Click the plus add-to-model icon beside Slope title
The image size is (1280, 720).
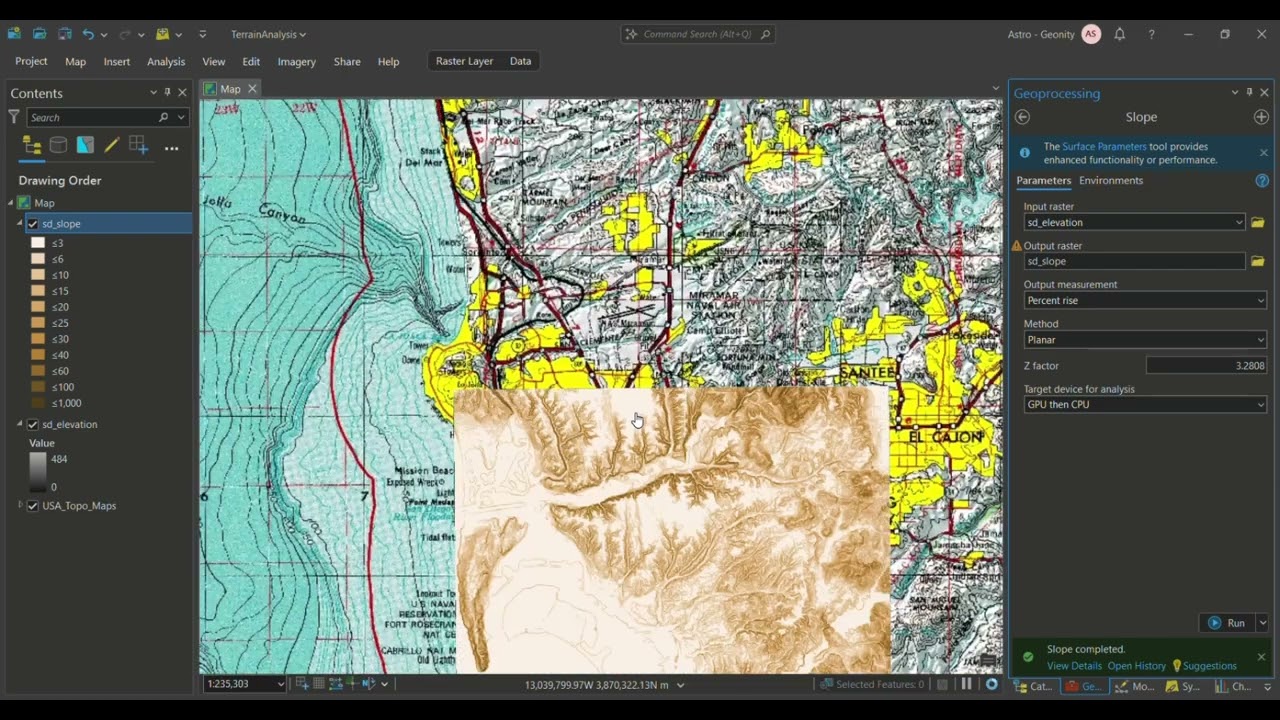click(x=1261, y=117)
